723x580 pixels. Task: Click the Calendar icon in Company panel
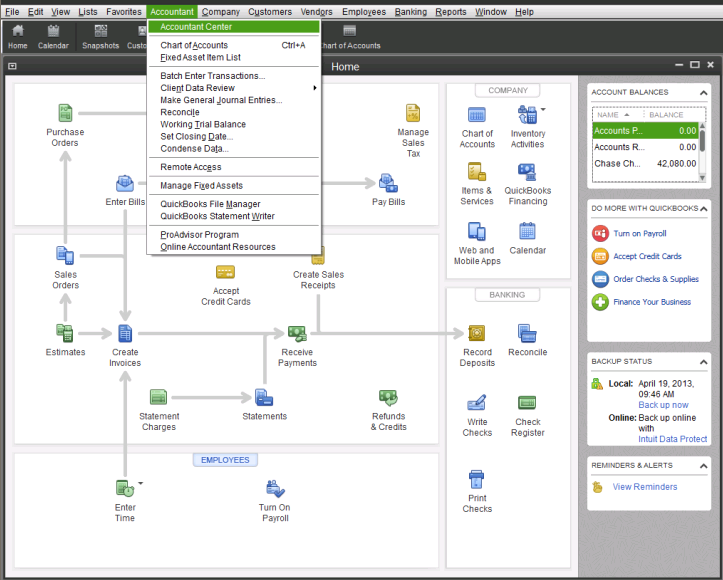click(527, 231)
